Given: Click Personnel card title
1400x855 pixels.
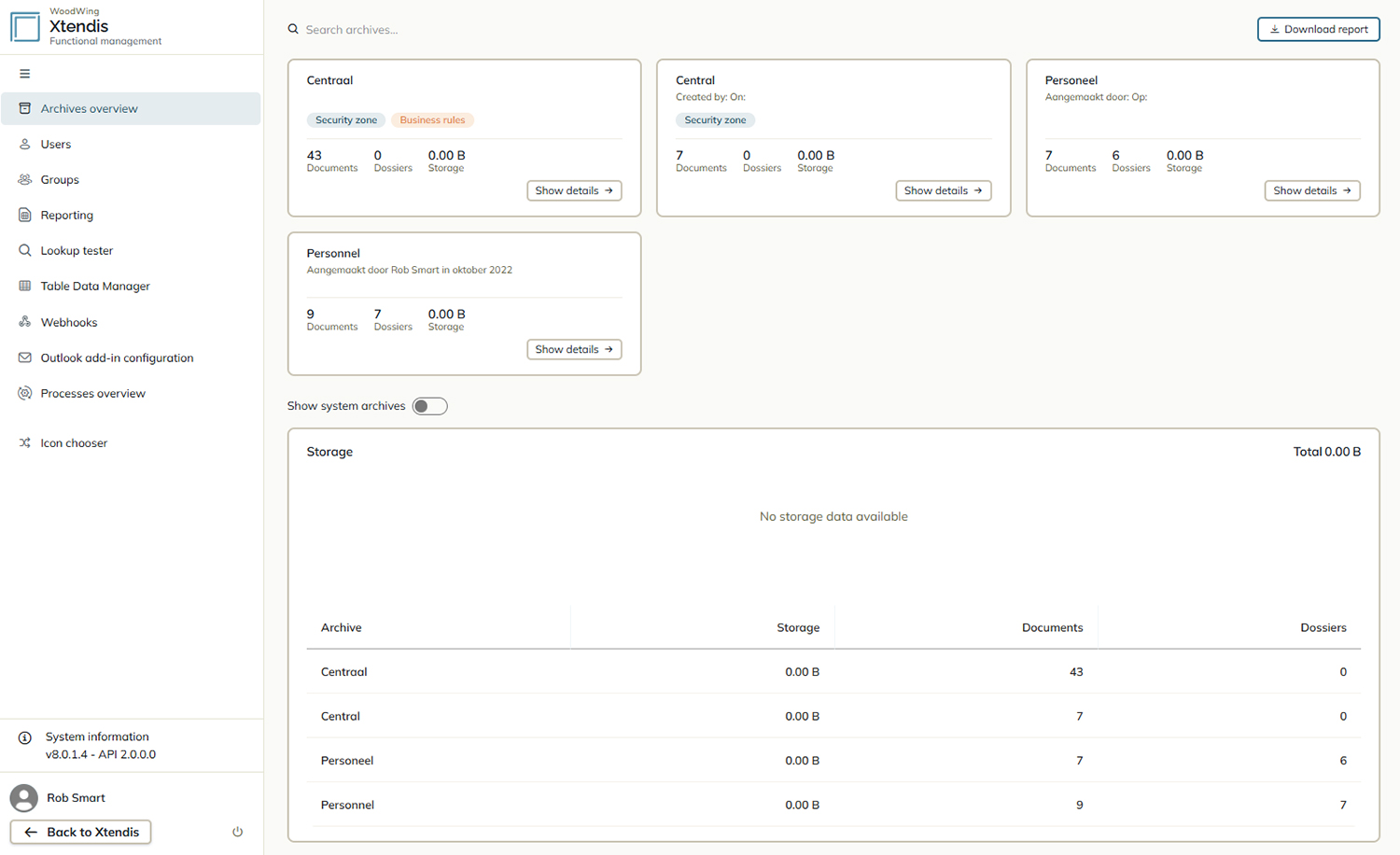Looking at the screenshot, I should [333, 253].
